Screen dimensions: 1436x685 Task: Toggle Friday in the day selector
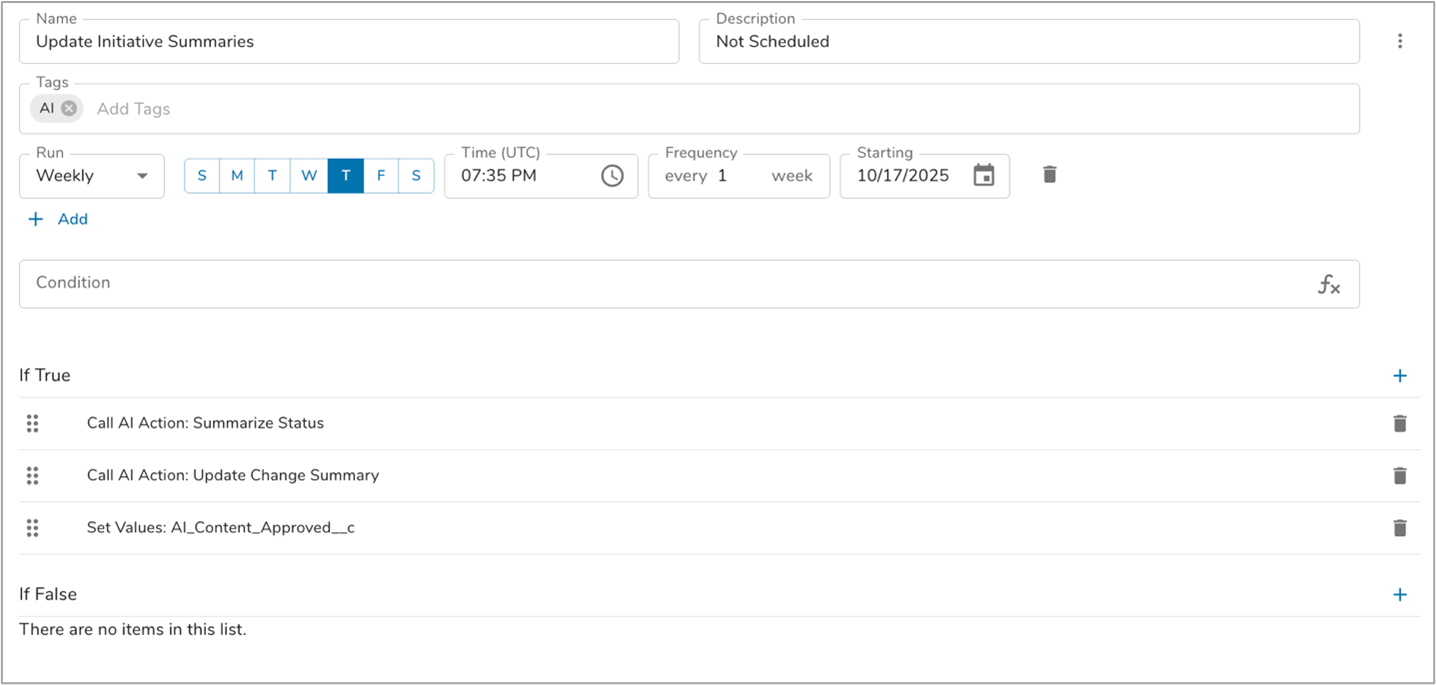381,176
